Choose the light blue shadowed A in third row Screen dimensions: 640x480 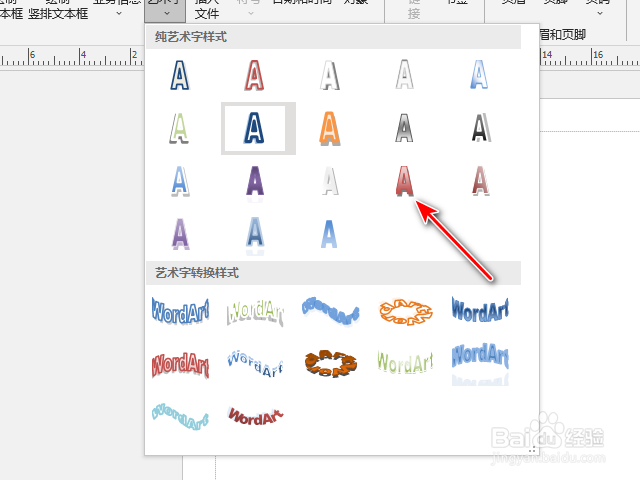(x=180, y=181)
